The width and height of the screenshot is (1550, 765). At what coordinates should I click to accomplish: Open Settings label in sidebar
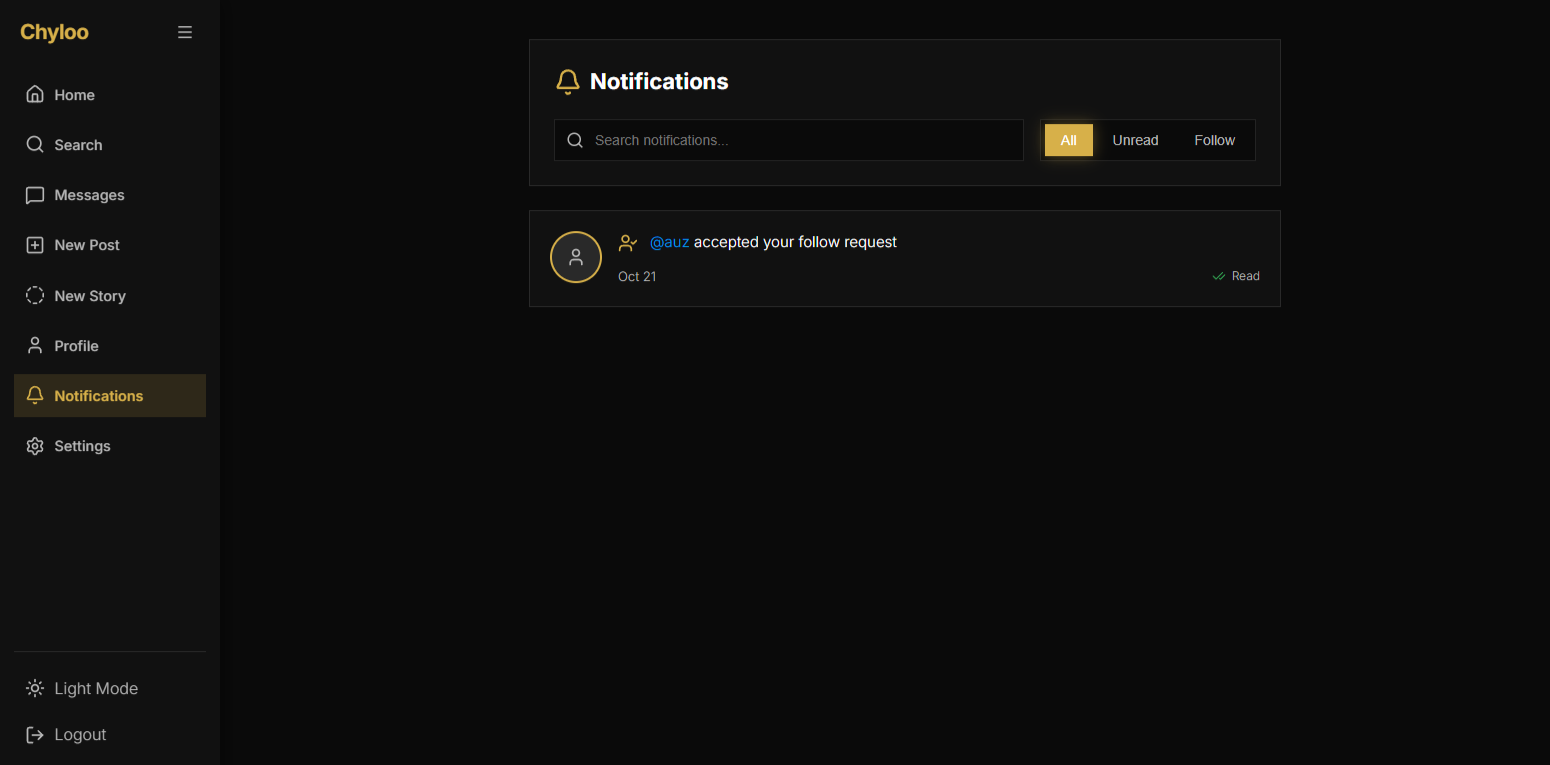[x=82, y=446]
